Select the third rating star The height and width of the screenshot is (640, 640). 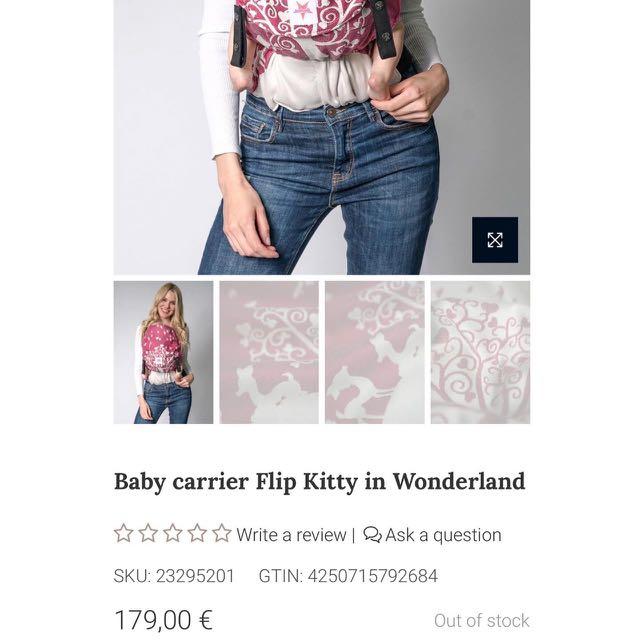173,533
